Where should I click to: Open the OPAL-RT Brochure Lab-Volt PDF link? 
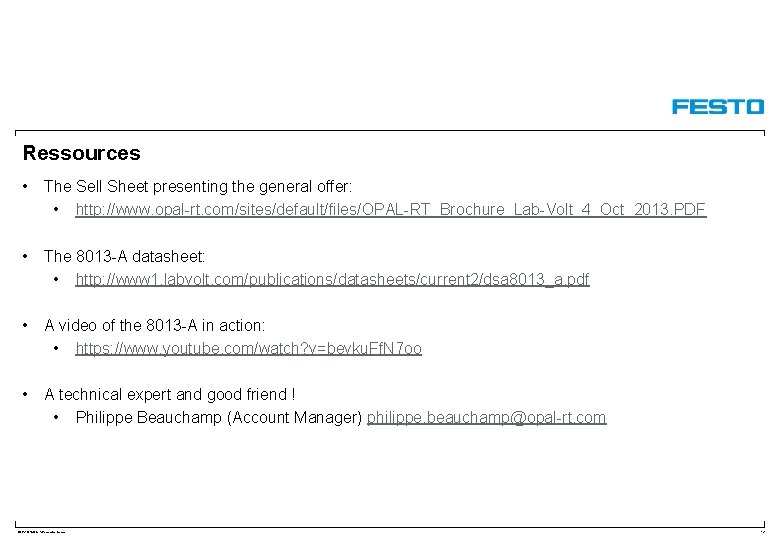coord(390,209)
